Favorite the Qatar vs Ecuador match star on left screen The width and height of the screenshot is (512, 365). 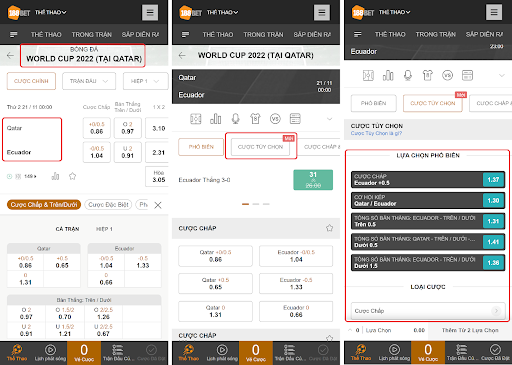72,176
